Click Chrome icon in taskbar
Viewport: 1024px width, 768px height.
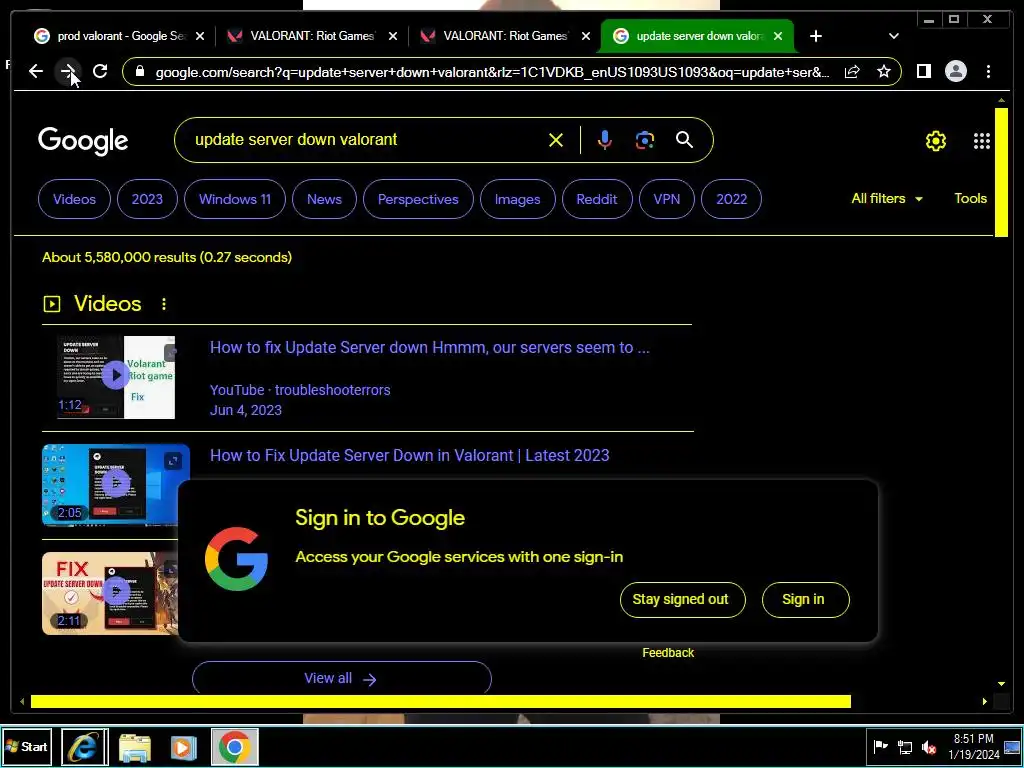234,746
